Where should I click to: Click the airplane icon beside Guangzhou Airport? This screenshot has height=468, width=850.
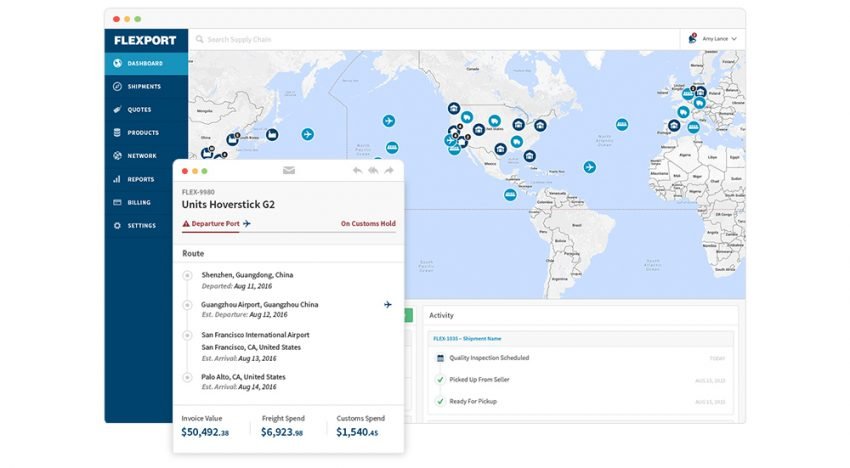coord(388,305)
